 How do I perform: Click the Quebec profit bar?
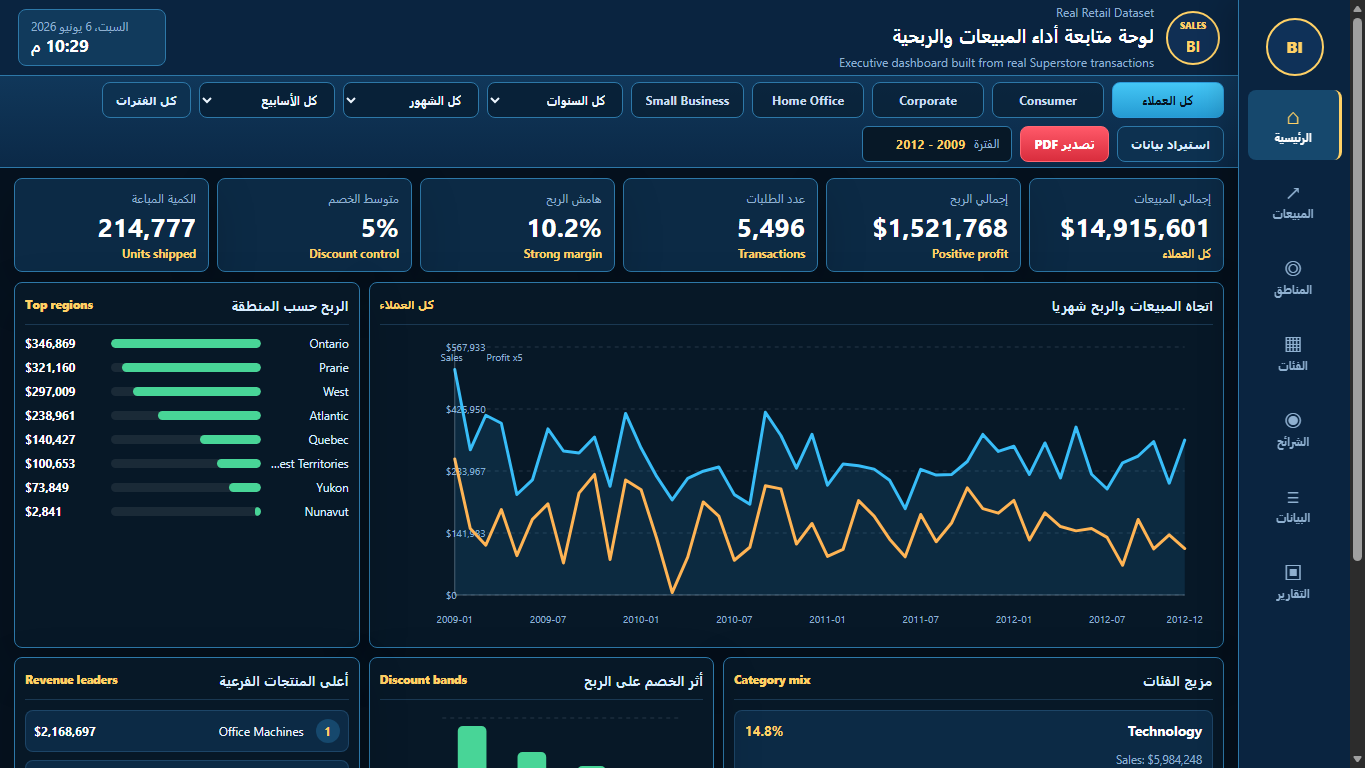(230, 439)
